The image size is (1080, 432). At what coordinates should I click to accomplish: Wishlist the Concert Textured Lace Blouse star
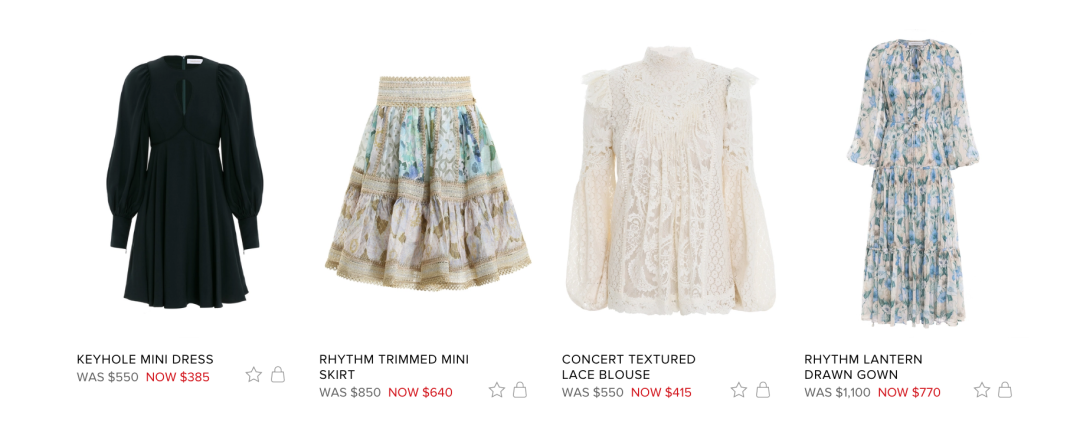point(739,390)
